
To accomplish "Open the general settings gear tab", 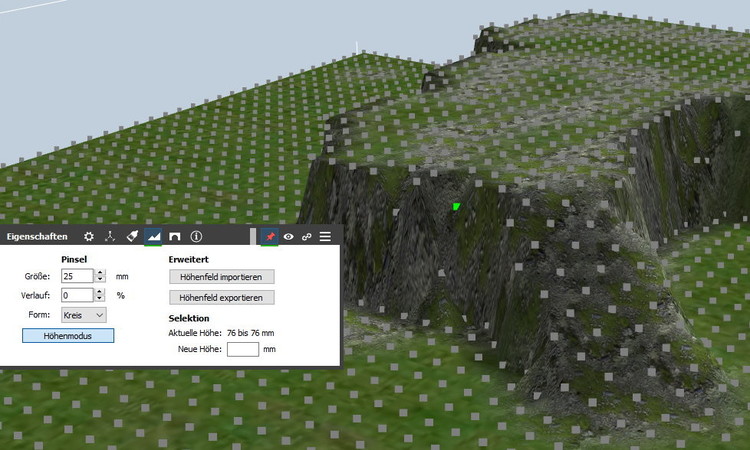I will [89, 236].
